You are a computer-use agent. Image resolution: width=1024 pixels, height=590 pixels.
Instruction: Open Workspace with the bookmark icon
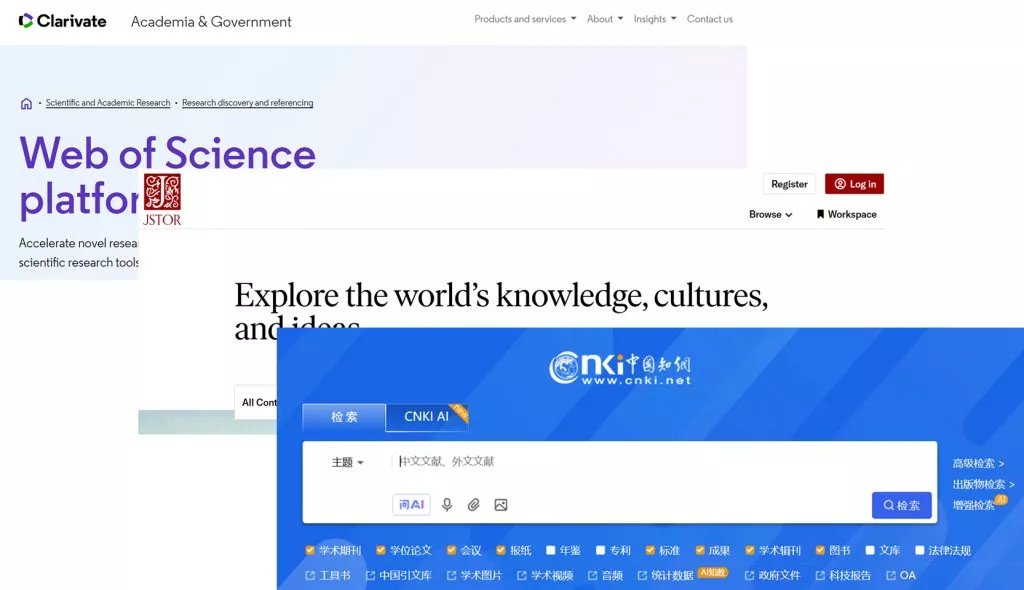(847, 214)
